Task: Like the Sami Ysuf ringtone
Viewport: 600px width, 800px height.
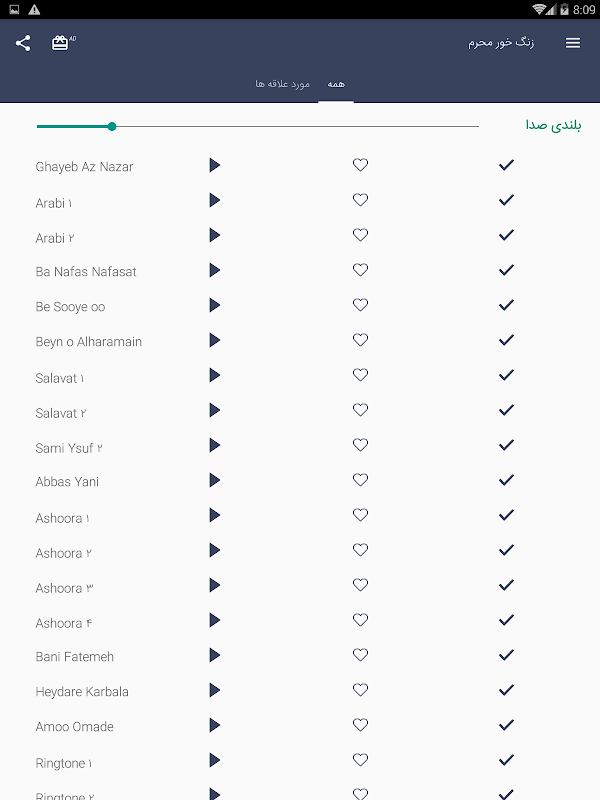Action: pyautogui.click(x=361, y=445)
